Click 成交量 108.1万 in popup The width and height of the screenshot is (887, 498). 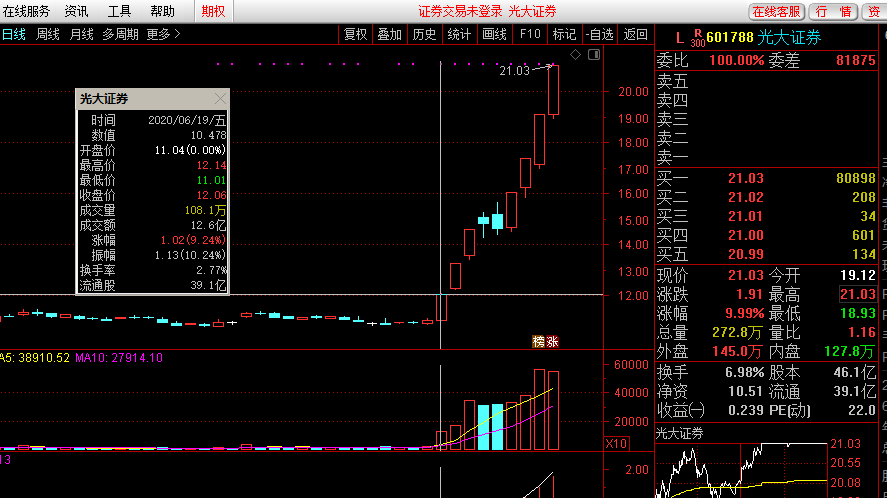[205, 211]
